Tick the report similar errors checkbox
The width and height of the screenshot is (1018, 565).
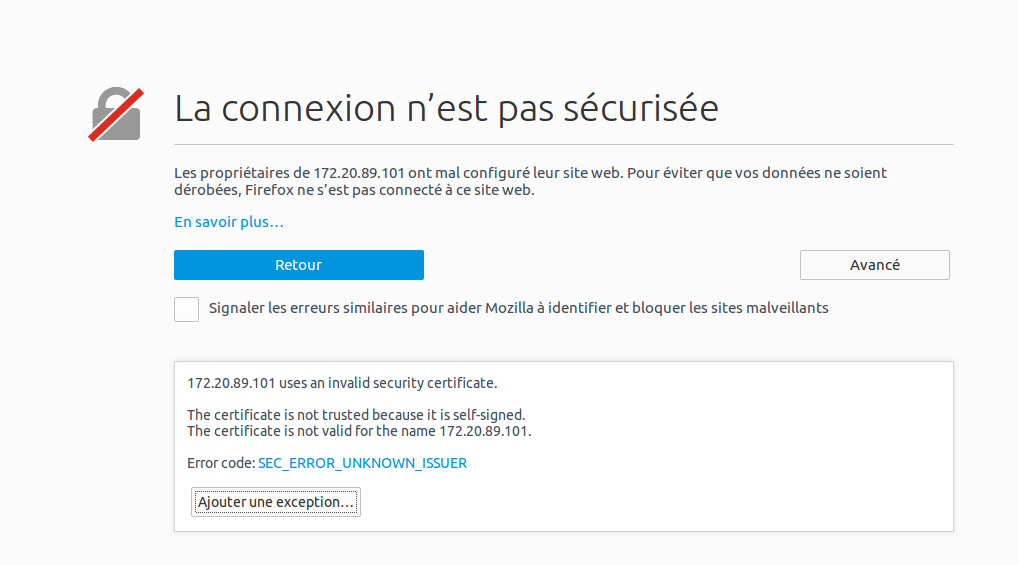[187, 309]
